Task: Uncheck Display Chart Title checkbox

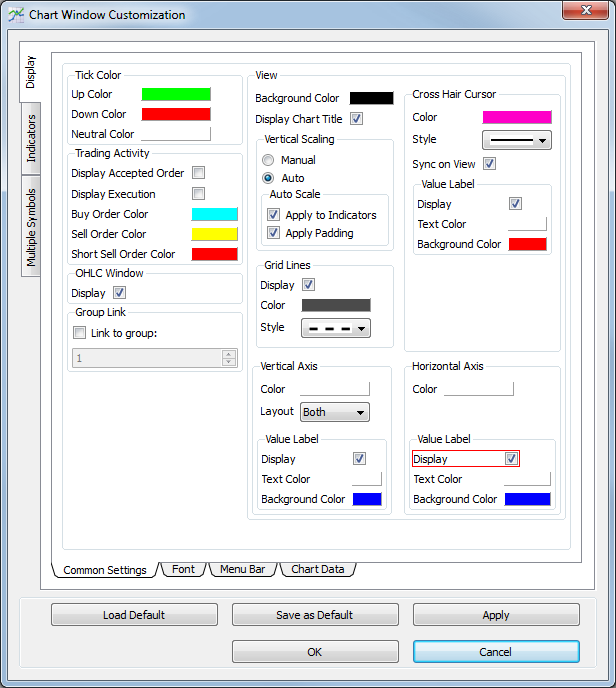Action: click(x=356, y=119)
